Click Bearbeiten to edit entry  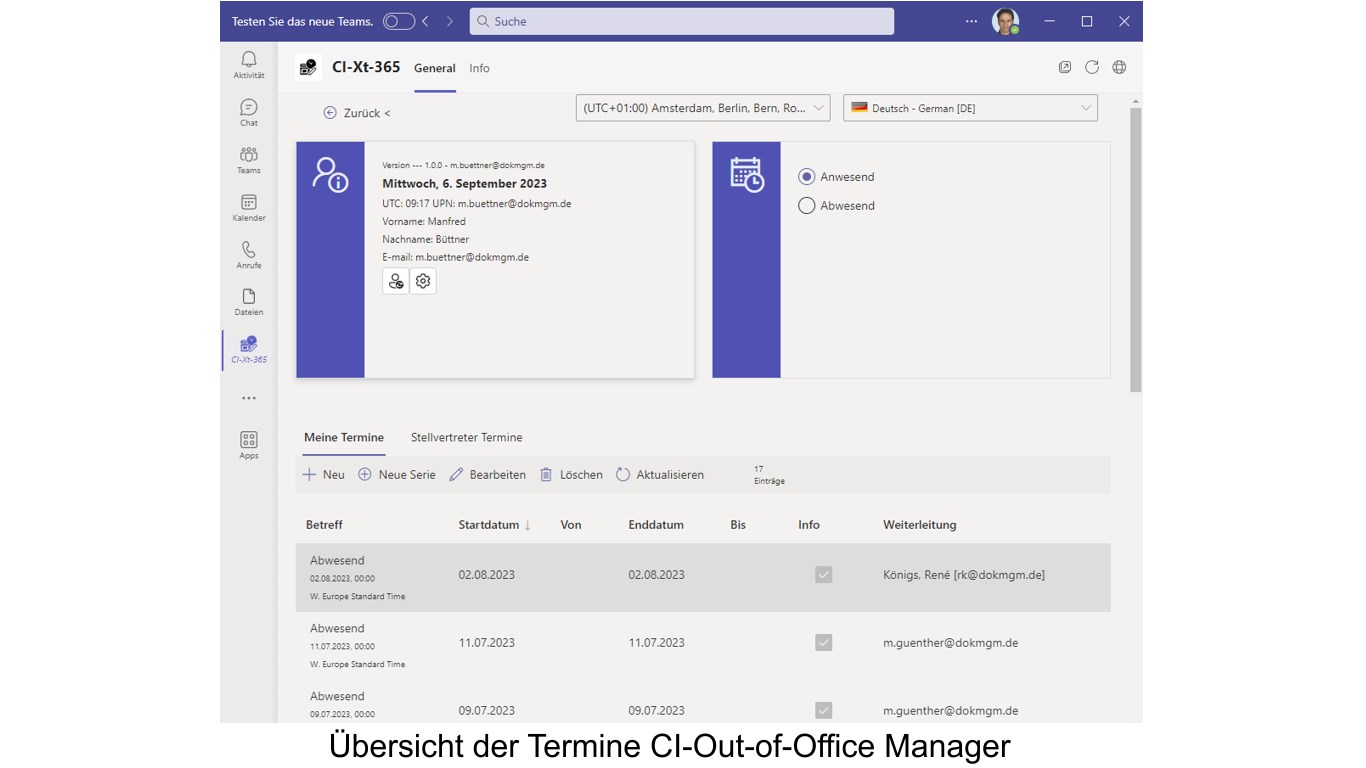pos(487,475)
